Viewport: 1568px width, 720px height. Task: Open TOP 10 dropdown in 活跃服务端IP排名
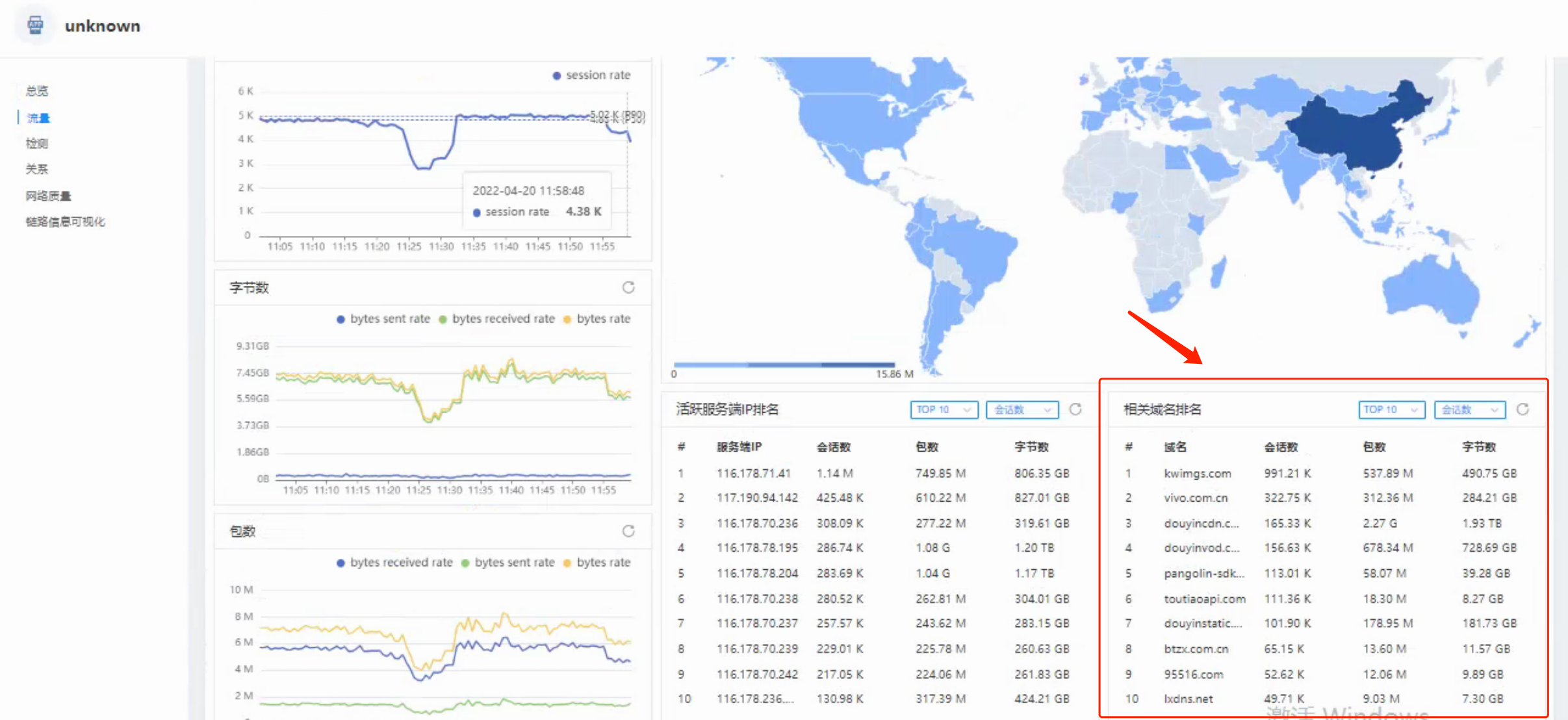[944, 410]
